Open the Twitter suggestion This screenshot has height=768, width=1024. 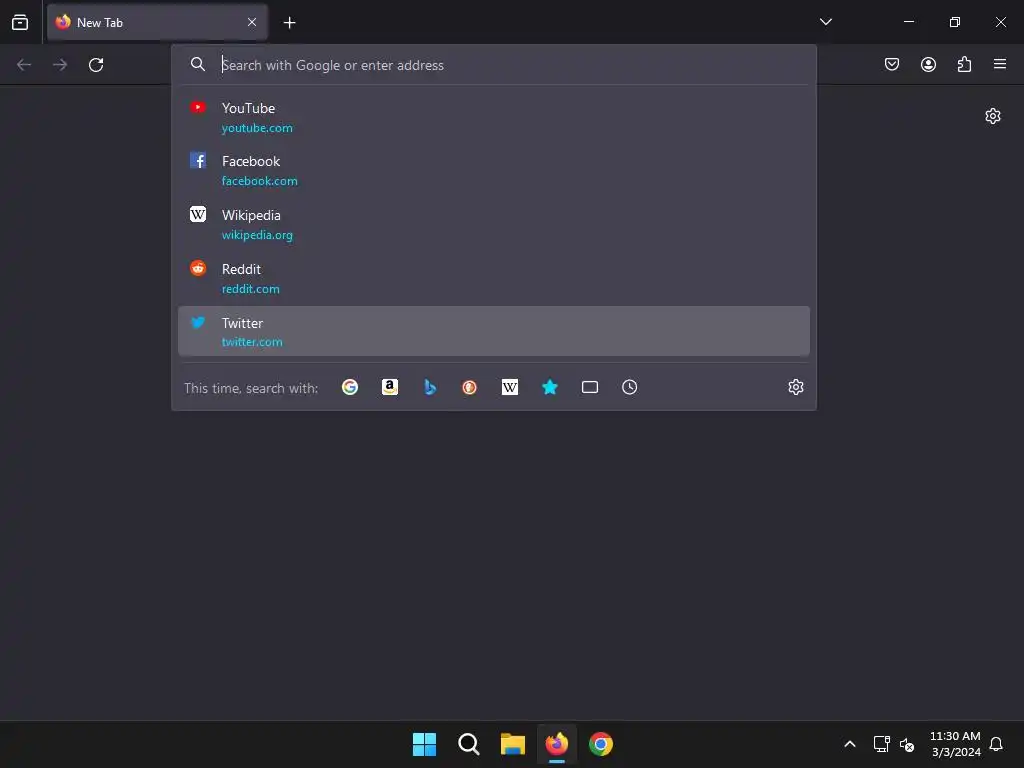(x=494, y=331)
